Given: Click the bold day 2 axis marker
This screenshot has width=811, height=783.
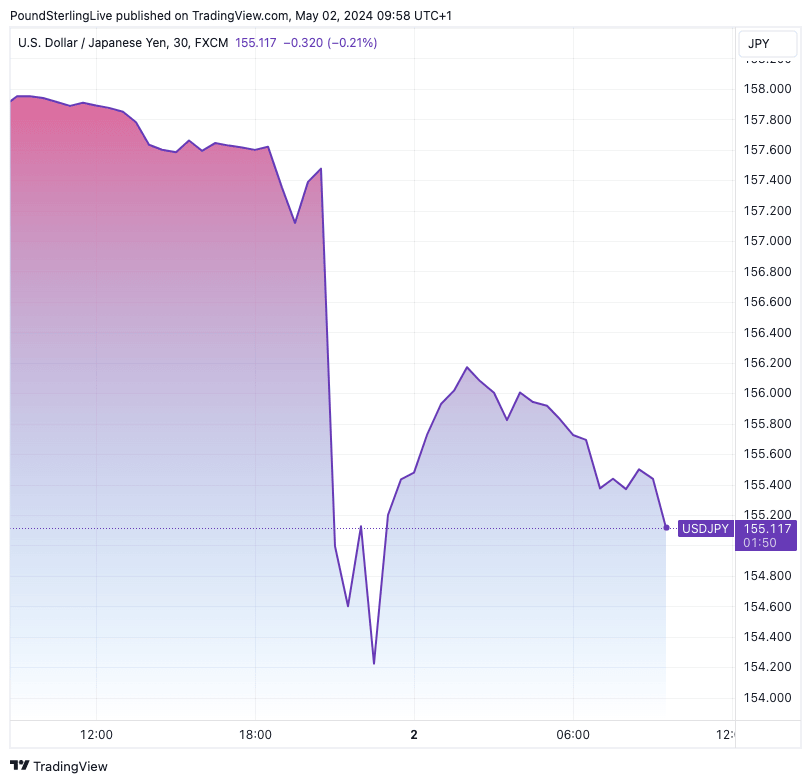Looking at the screenshot, I should (414, 734).
